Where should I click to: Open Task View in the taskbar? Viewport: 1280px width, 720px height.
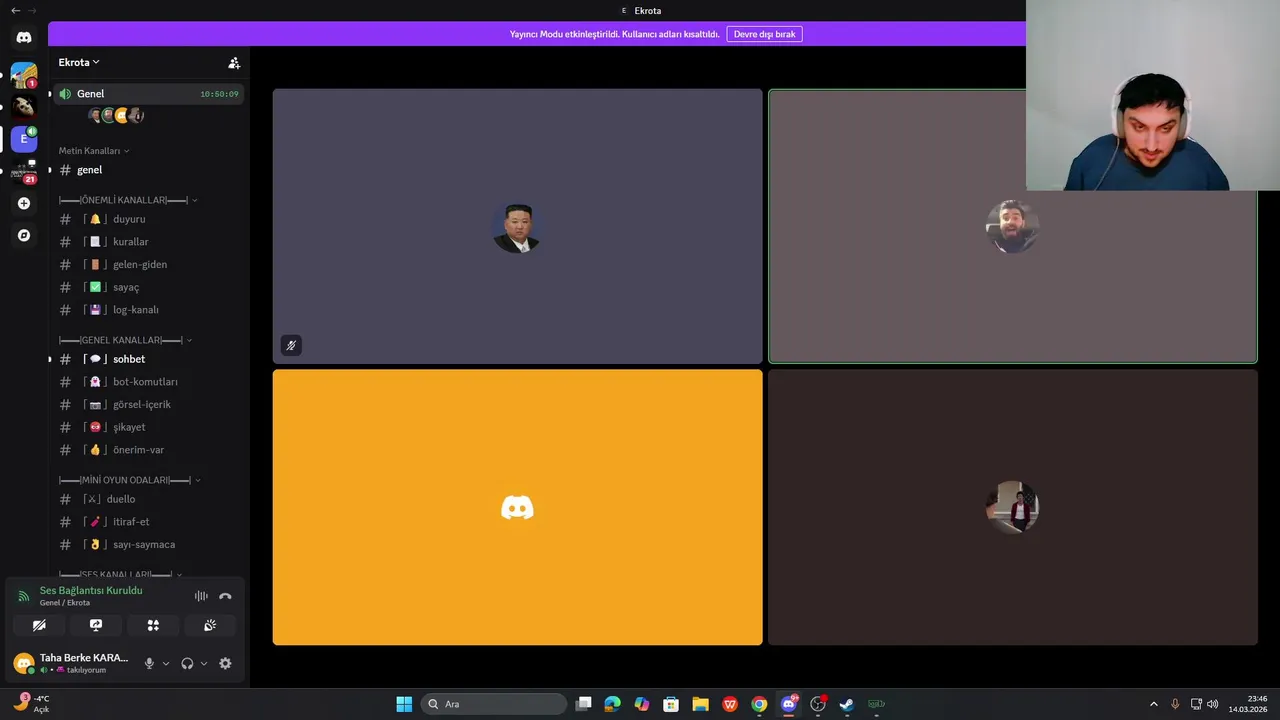click(584, 704)
